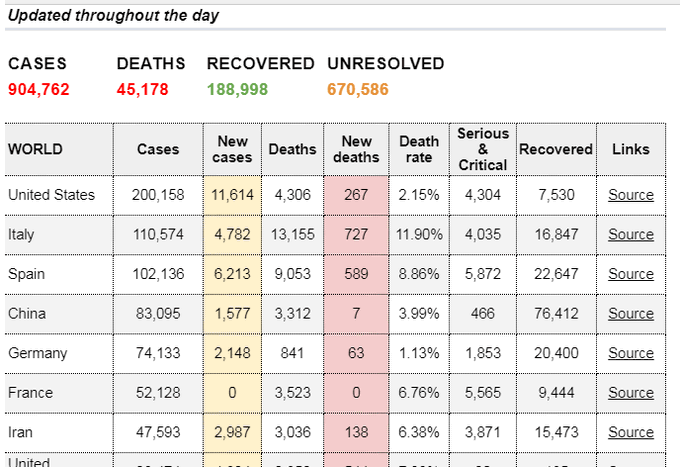The image size is (680, 467).
Task: Click United States deaths 4,306
Action: tap(292, 195)
